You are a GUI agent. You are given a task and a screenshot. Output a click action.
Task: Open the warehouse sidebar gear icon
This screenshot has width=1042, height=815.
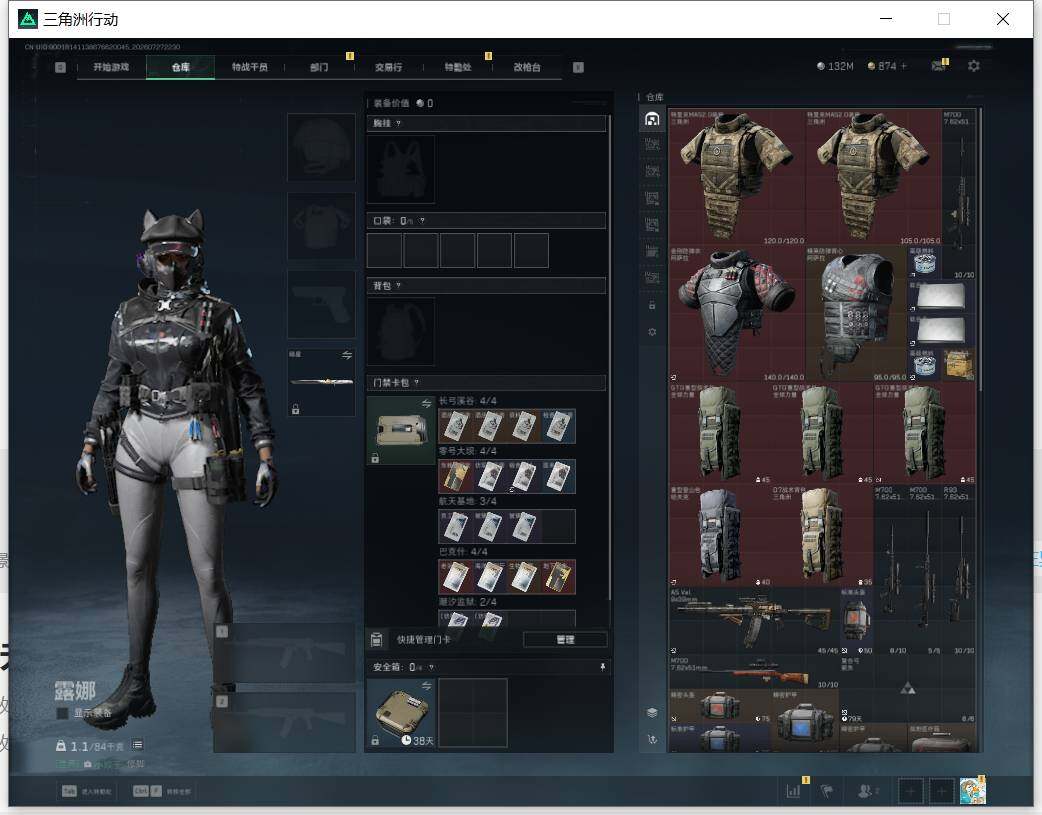pyautogui.click(x=652, y=332)
